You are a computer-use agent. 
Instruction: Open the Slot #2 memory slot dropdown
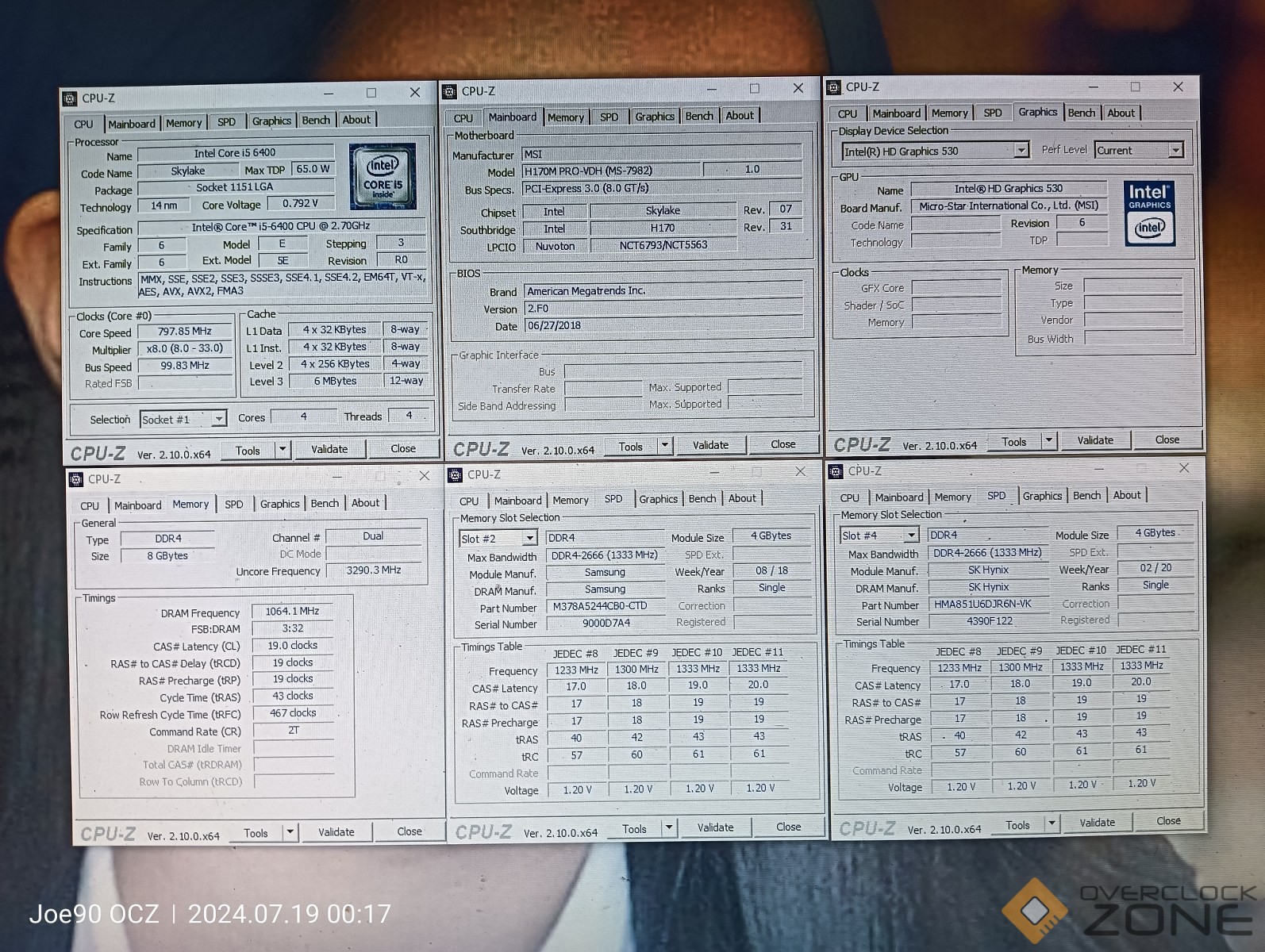(x=529, y=538)
